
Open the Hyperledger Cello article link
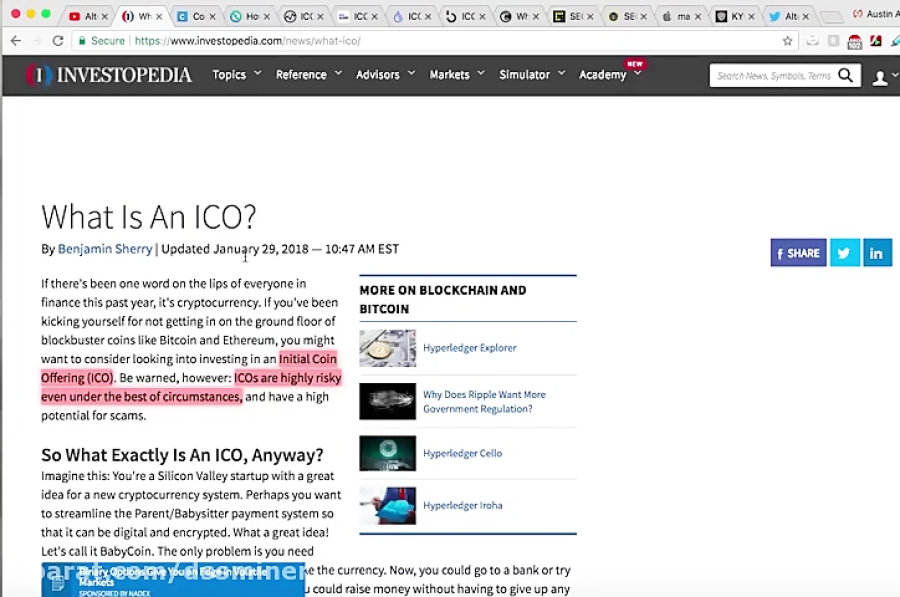coord(463,453)
